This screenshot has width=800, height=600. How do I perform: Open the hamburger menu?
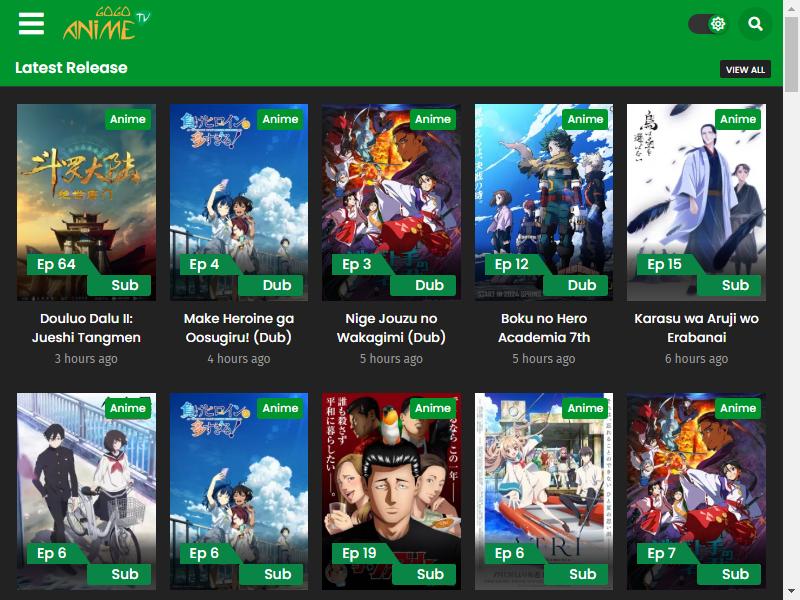coord(31,24)
